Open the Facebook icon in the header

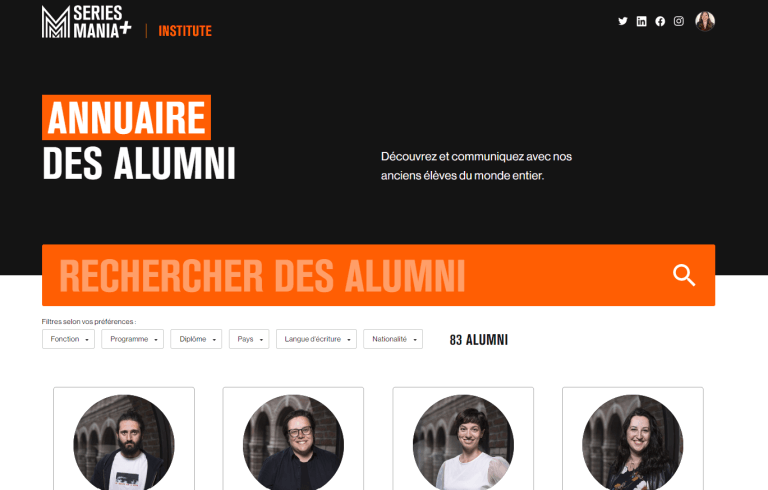660,21
